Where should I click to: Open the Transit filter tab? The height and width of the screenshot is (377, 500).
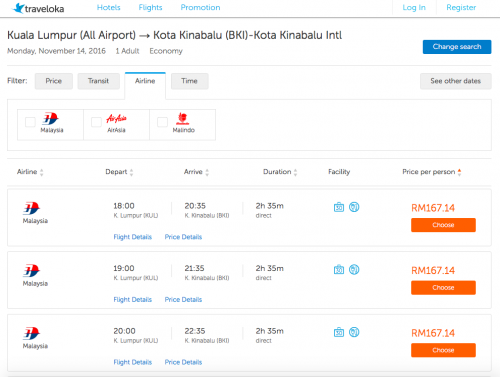[x=98, y=81]
